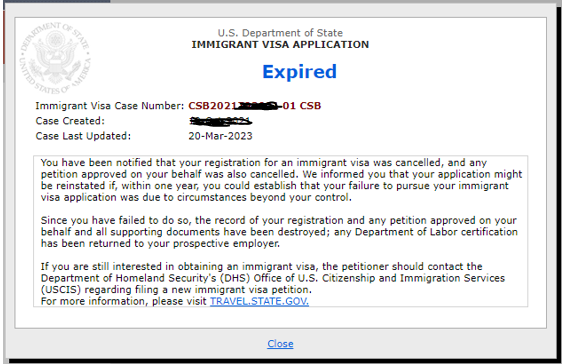
Task: Click the '-01 CSB' case number suffix
Action: (299, 106)
